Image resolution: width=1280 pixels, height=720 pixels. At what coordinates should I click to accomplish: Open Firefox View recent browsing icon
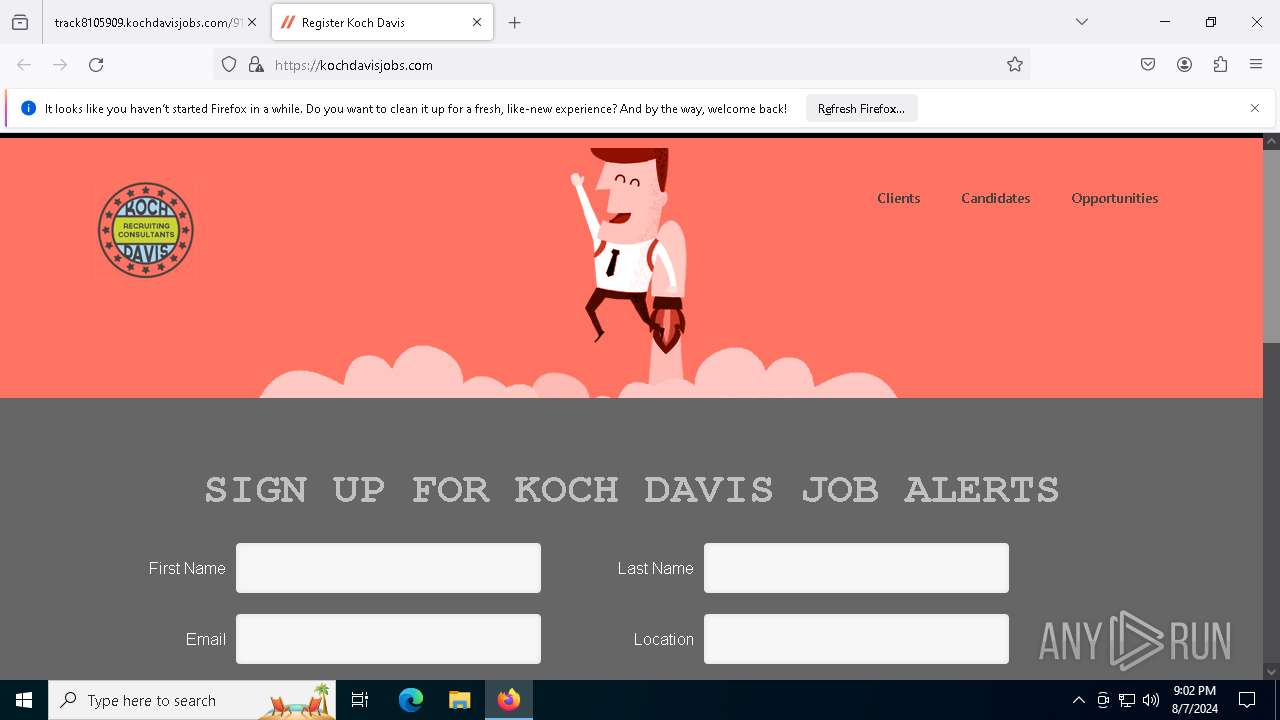tap(20, 22)
